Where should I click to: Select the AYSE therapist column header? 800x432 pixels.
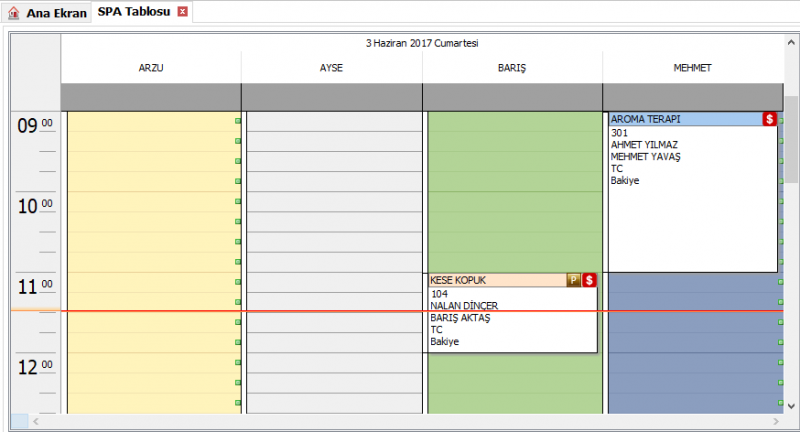pos(331,68)
